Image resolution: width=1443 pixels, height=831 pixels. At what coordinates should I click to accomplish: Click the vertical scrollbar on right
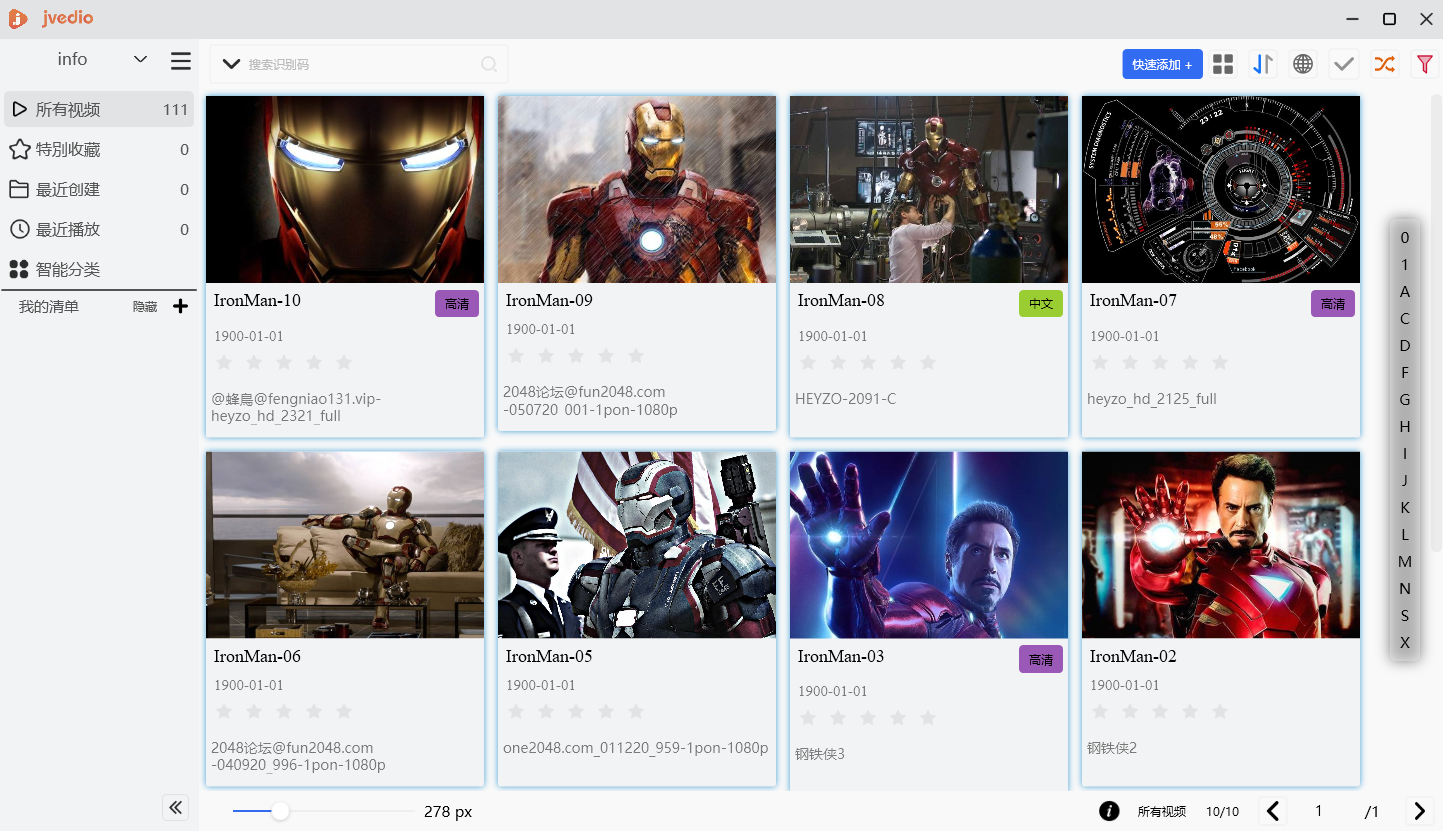[x=1436, y=322]
